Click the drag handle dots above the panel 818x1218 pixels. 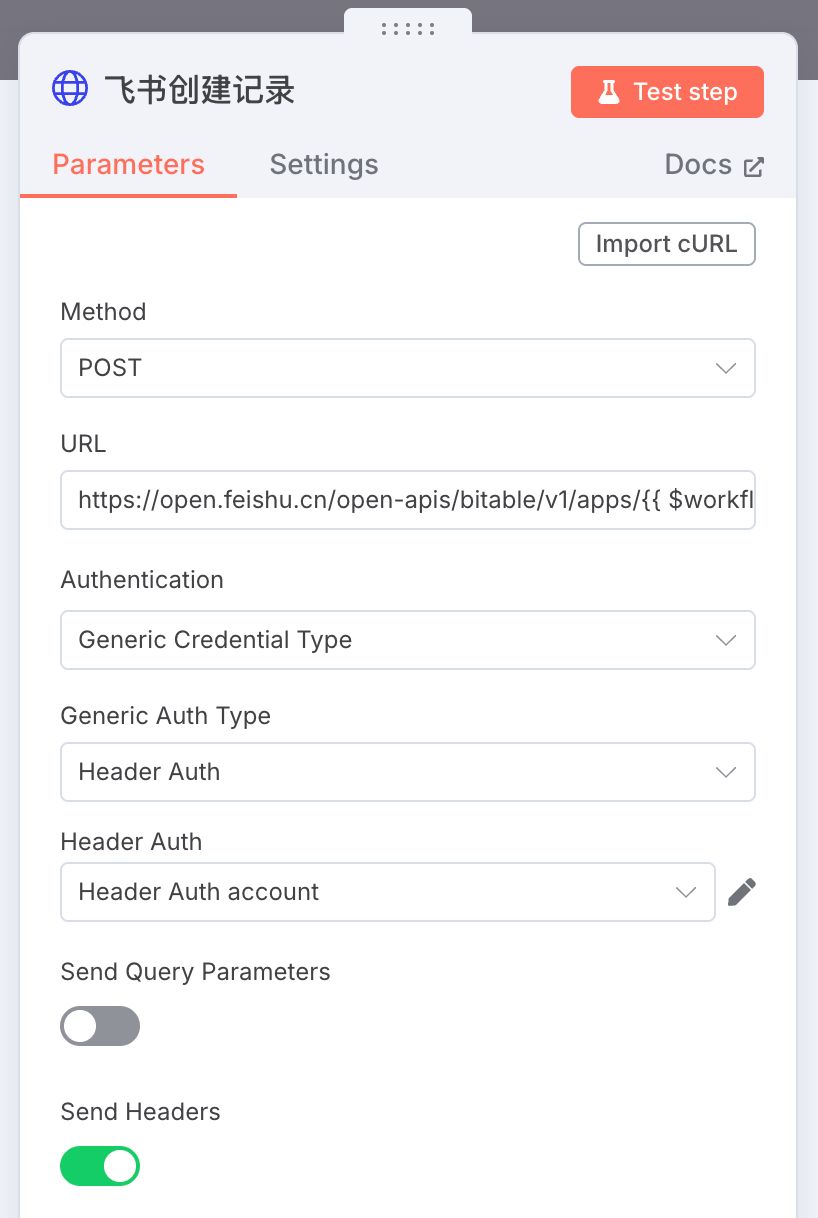coord(408,30)
